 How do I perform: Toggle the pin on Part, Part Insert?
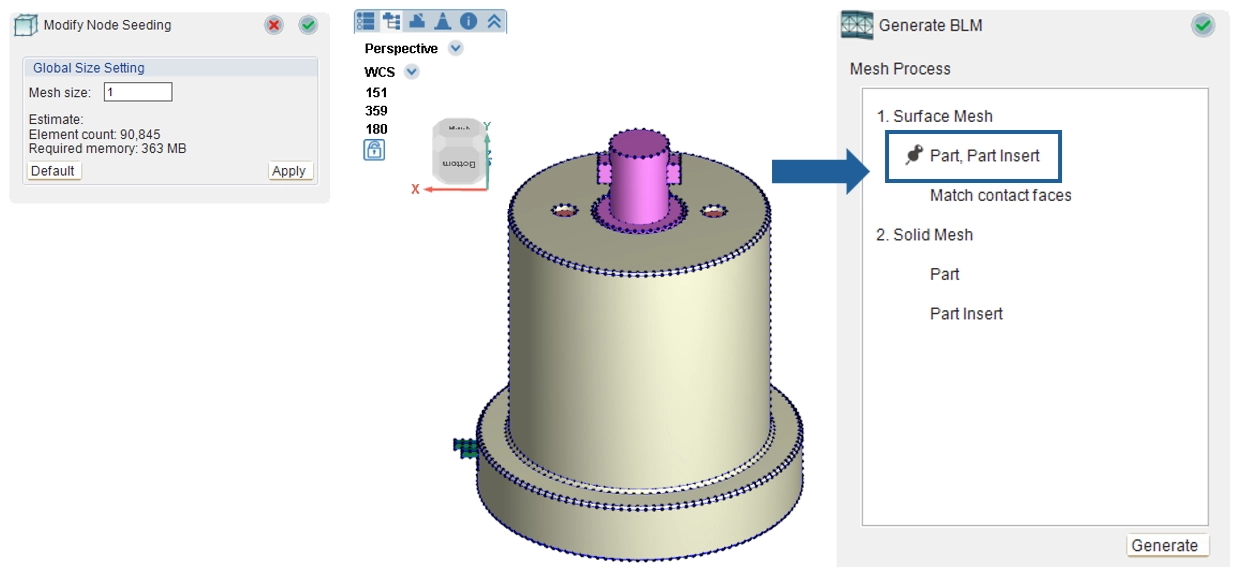click(x=913, y=155)
